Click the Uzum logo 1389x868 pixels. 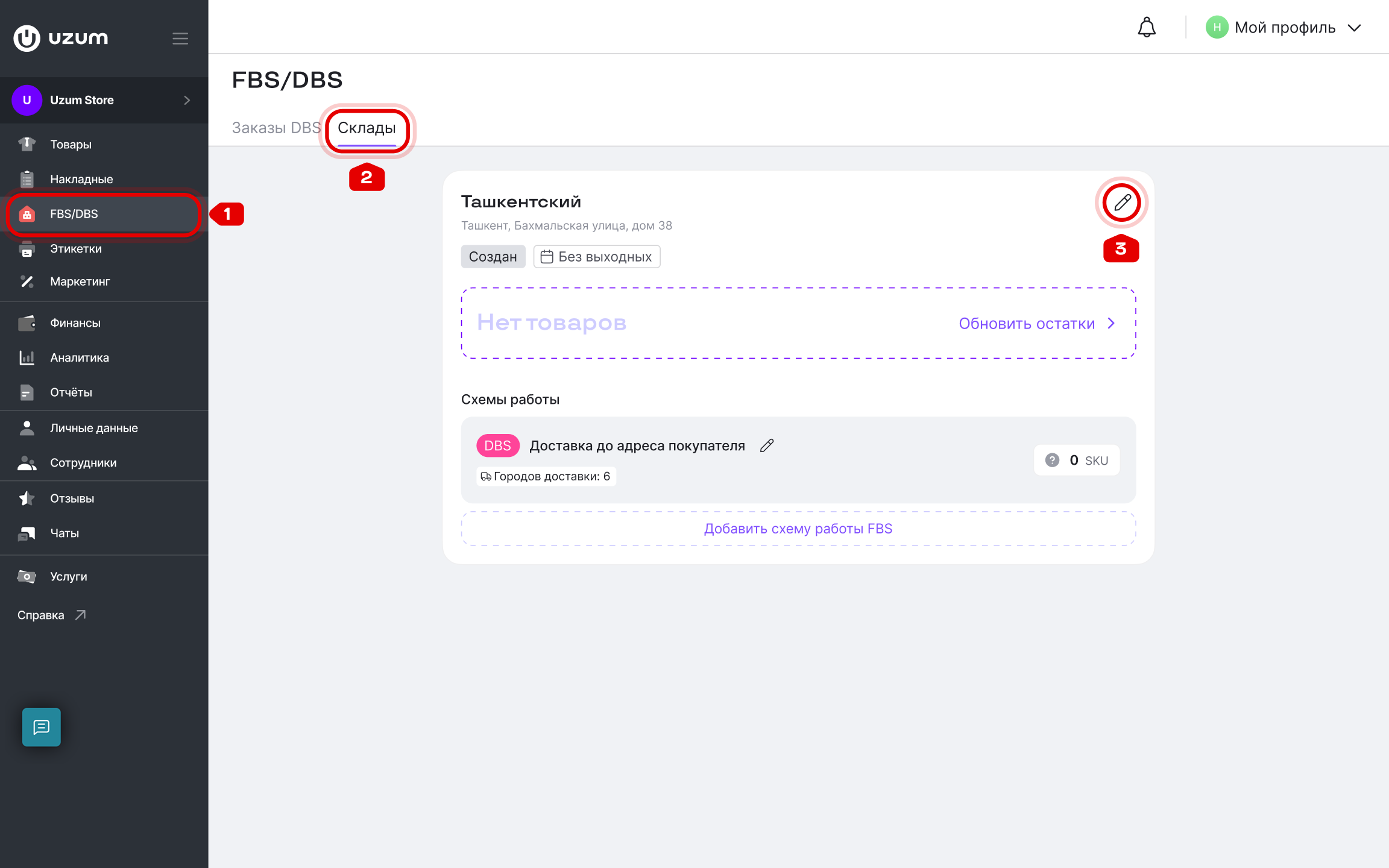pos(61,38)
